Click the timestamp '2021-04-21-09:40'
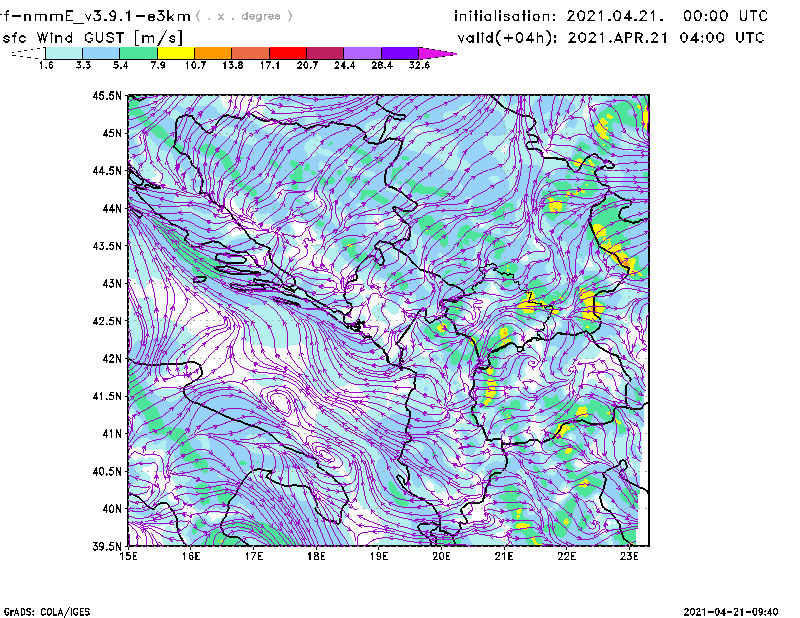The width and height of the screenshot is (800, 618). pos(731,612)
